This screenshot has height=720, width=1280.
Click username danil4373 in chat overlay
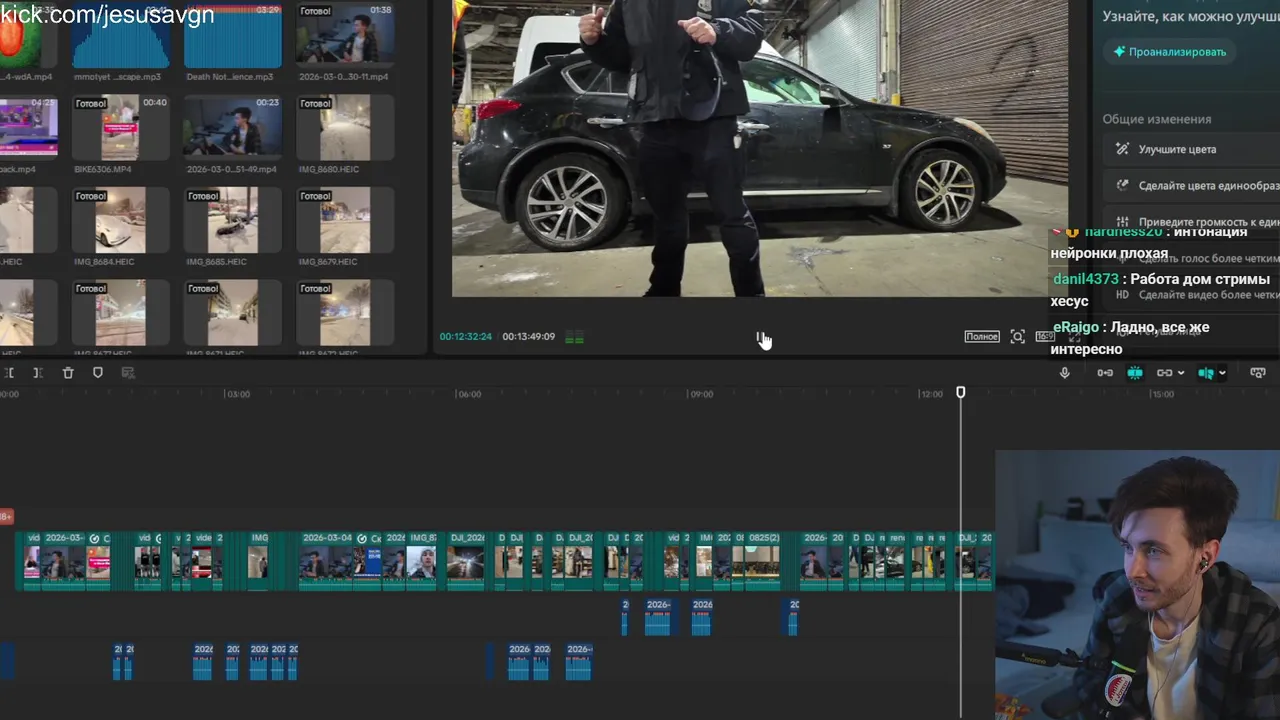coord(1086,279)
